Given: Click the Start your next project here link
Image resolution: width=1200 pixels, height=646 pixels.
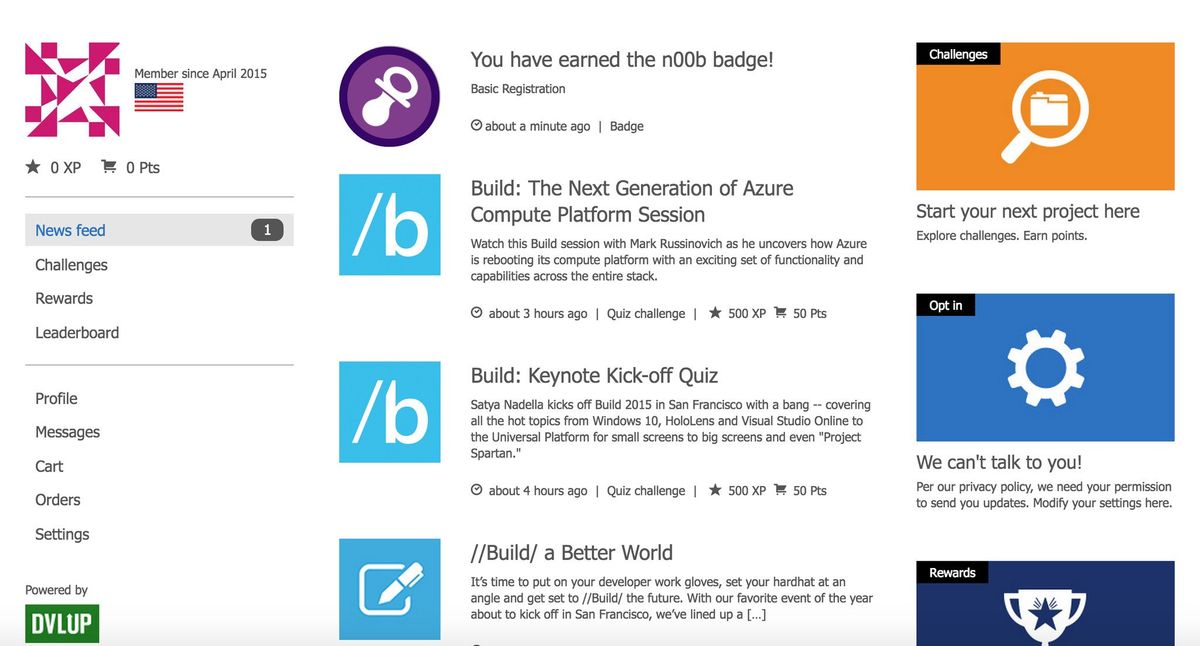Looking at the screenshot, I should 1027,211.
